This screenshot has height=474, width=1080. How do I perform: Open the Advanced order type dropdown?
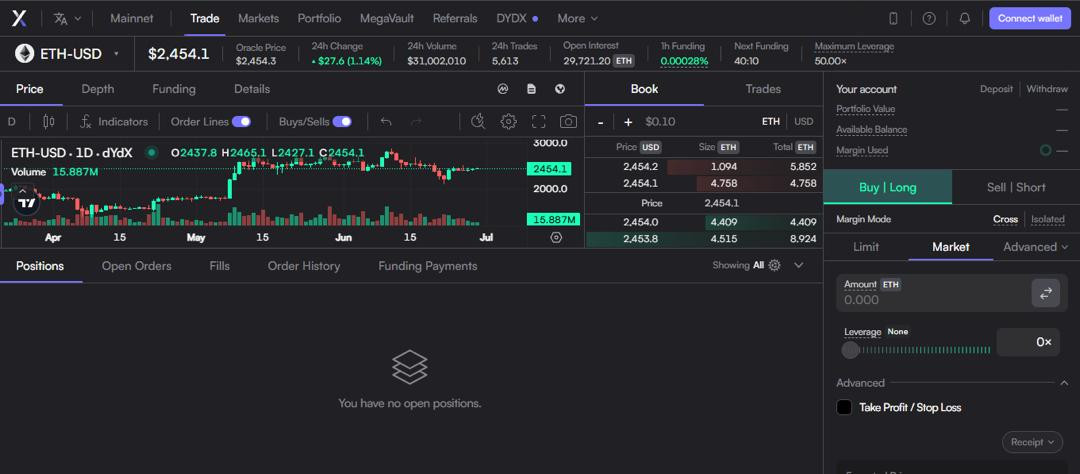(1035, 246)
